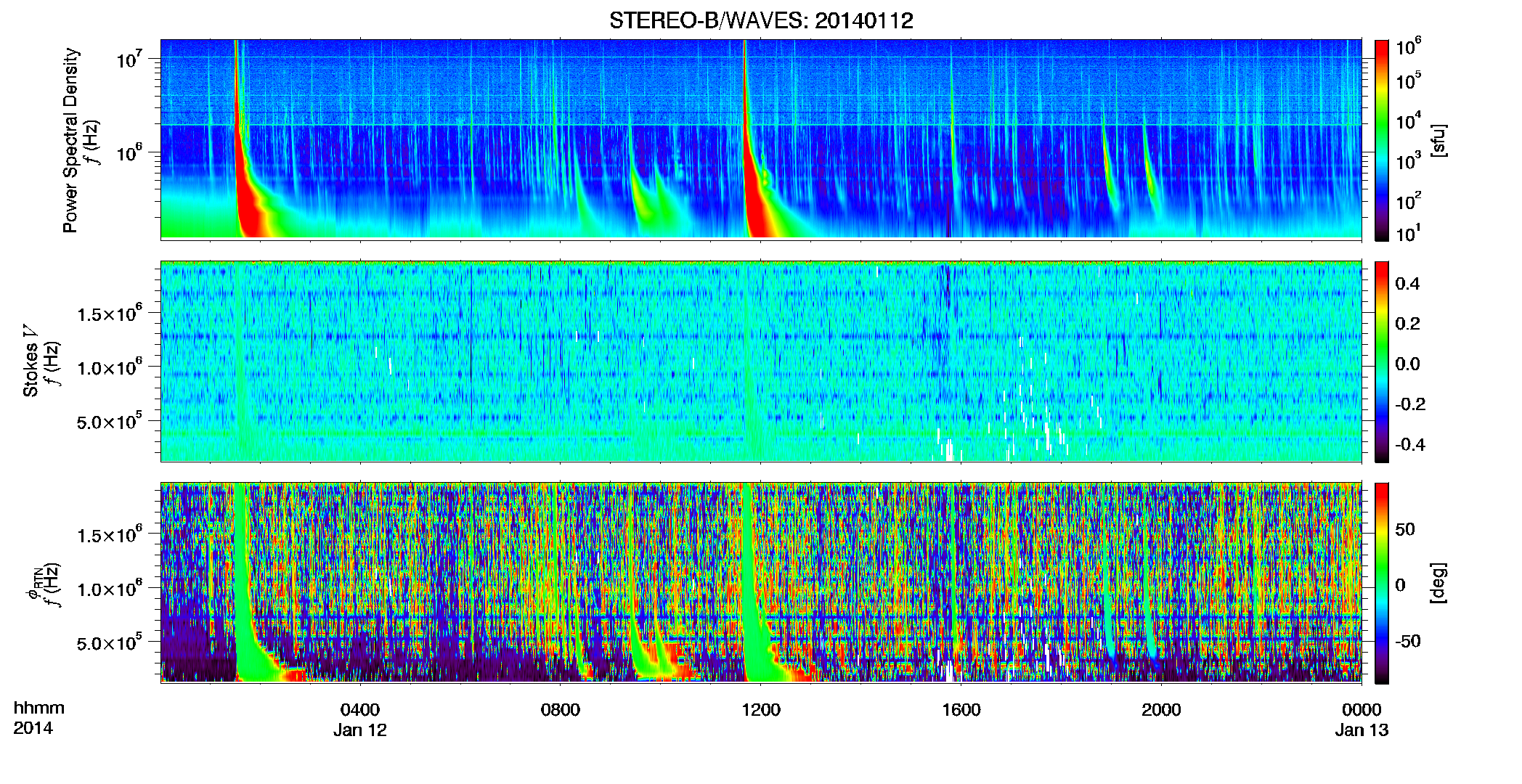Click the phi RTN axis label
The height and width of the screenshot is (784, 1522).
[x=33, y=583]
